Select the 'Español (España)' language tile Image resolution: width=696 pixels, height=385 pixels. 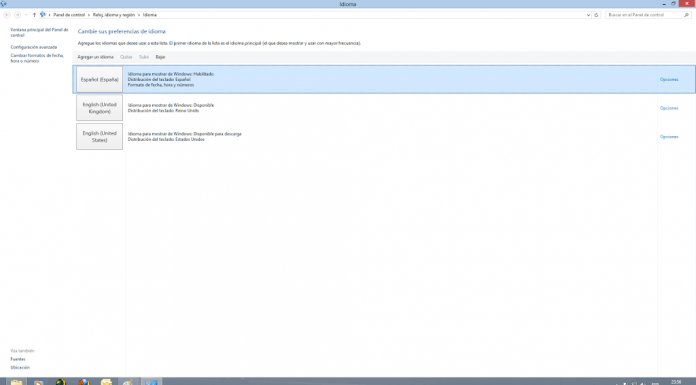[99, 79]
